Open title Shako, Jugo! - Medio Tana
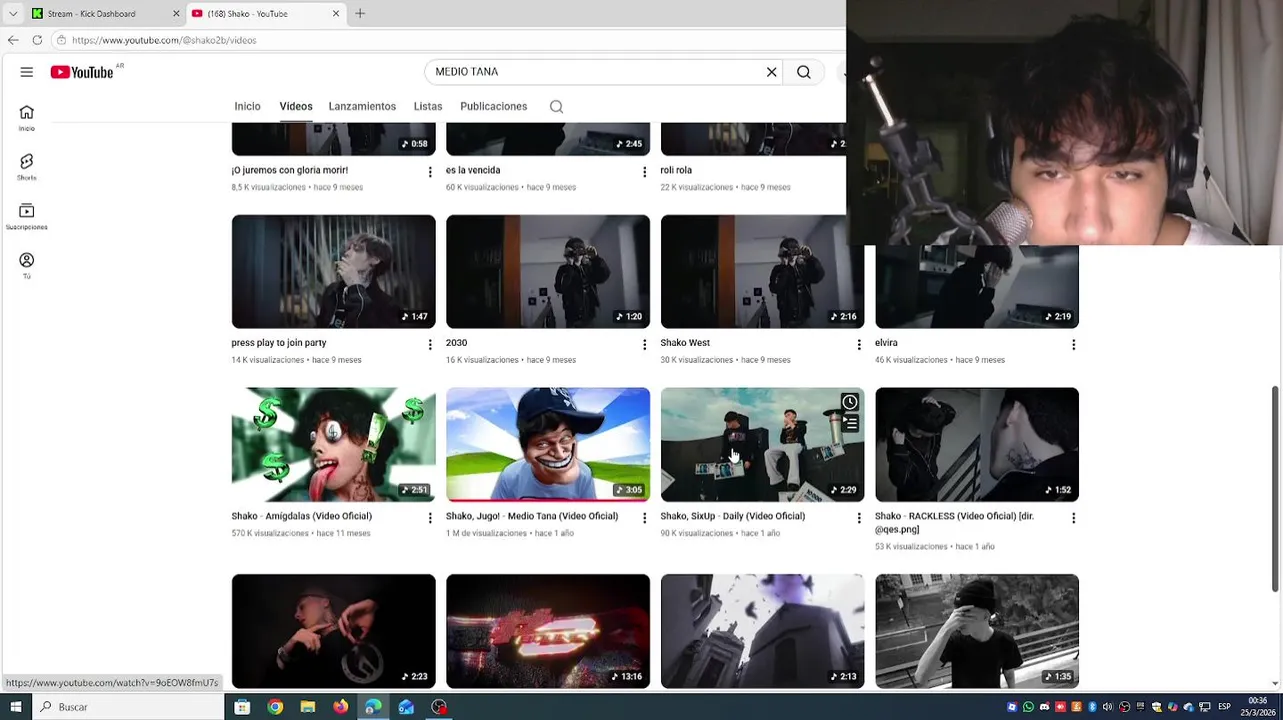The width and height of the screenshot is (1283, 720). 532,516
